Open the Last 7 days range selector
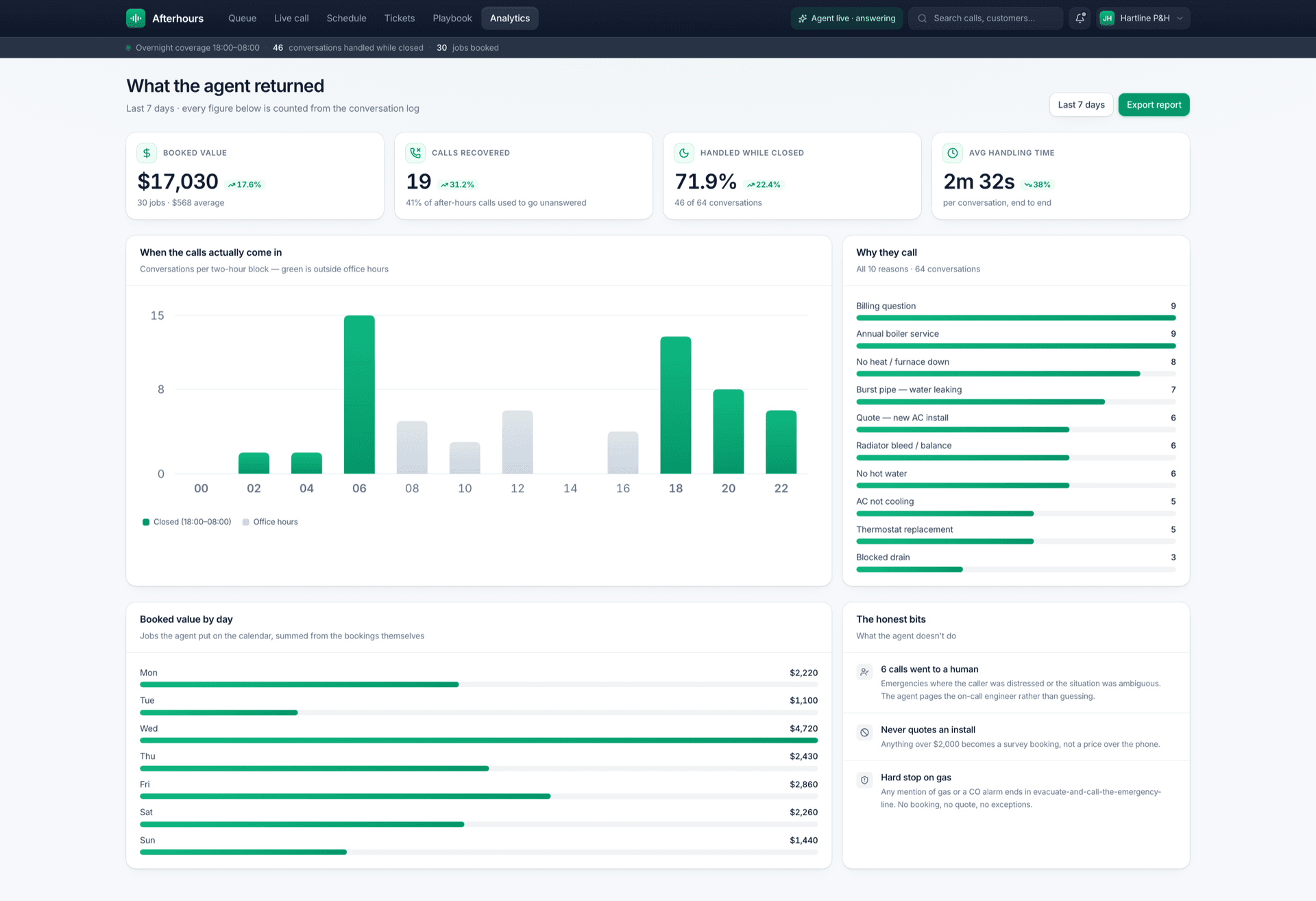 coord(1081,105)
